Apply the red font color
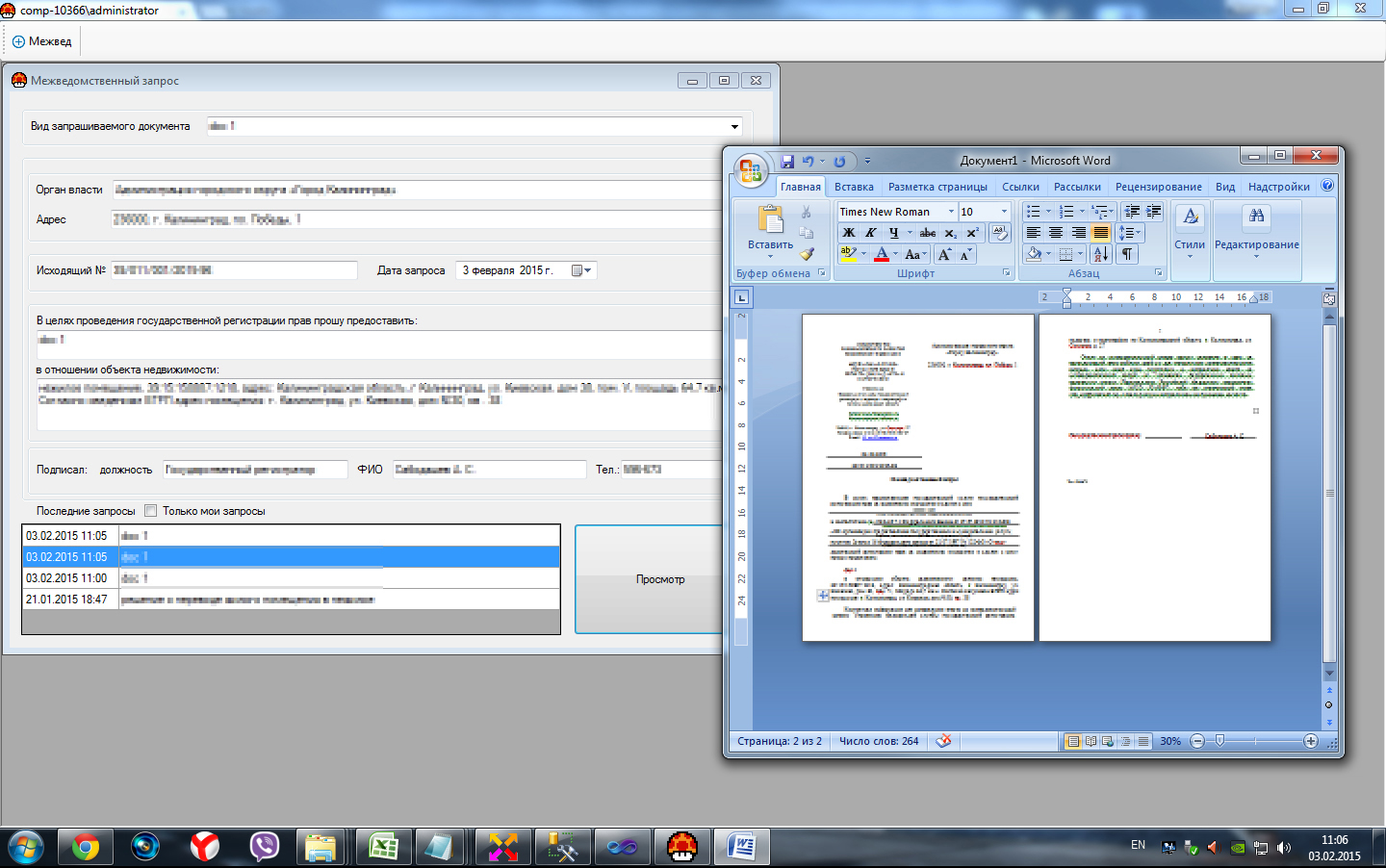The image size is (1386, 868). (x=881, y=254)
